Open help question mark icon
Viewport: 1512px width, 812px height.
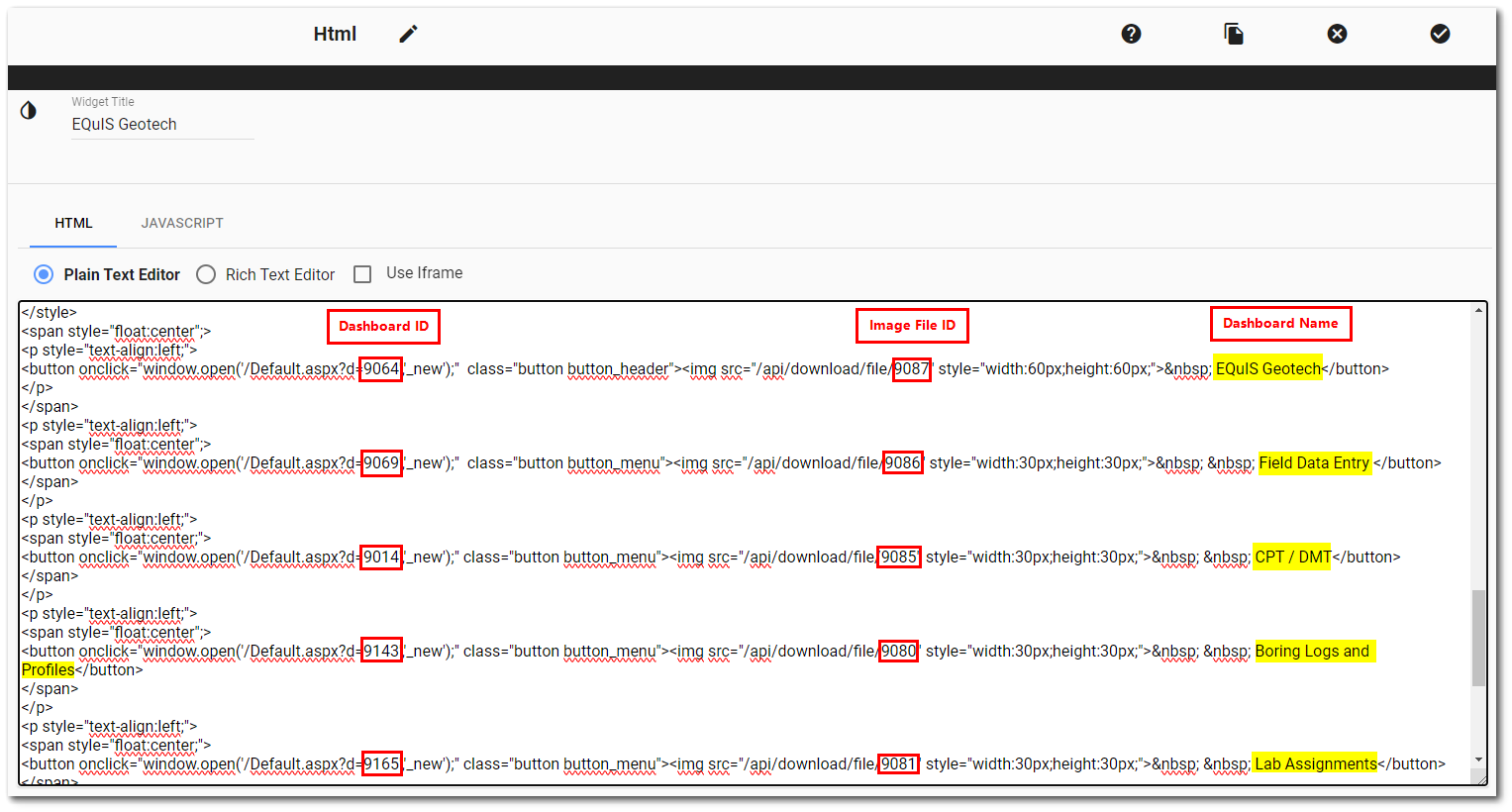(1131, 34)
